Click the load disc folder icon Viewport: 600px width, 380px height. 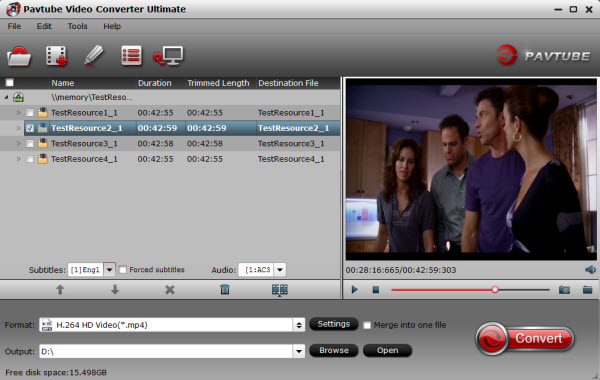19,56
